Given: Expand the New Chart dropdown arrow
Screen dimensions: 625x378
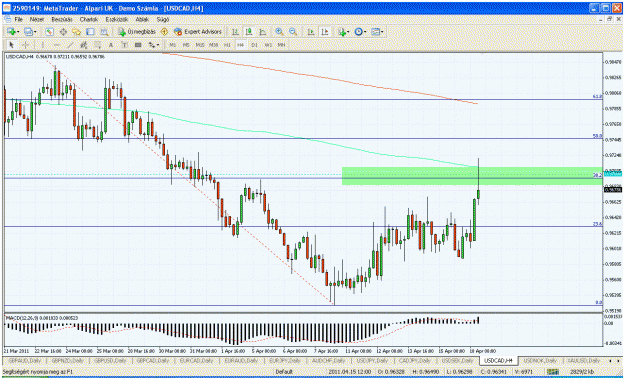Looking at the screenshot, I should coord(18,32).
